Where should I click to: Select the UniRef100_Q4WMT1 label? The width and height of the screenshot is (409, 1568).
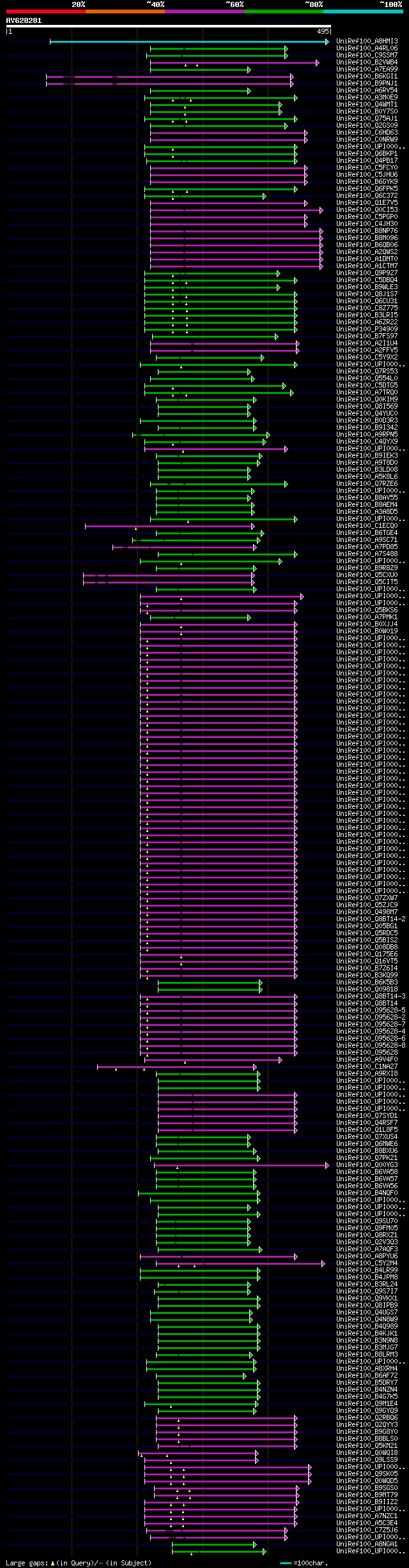point(367,105)
